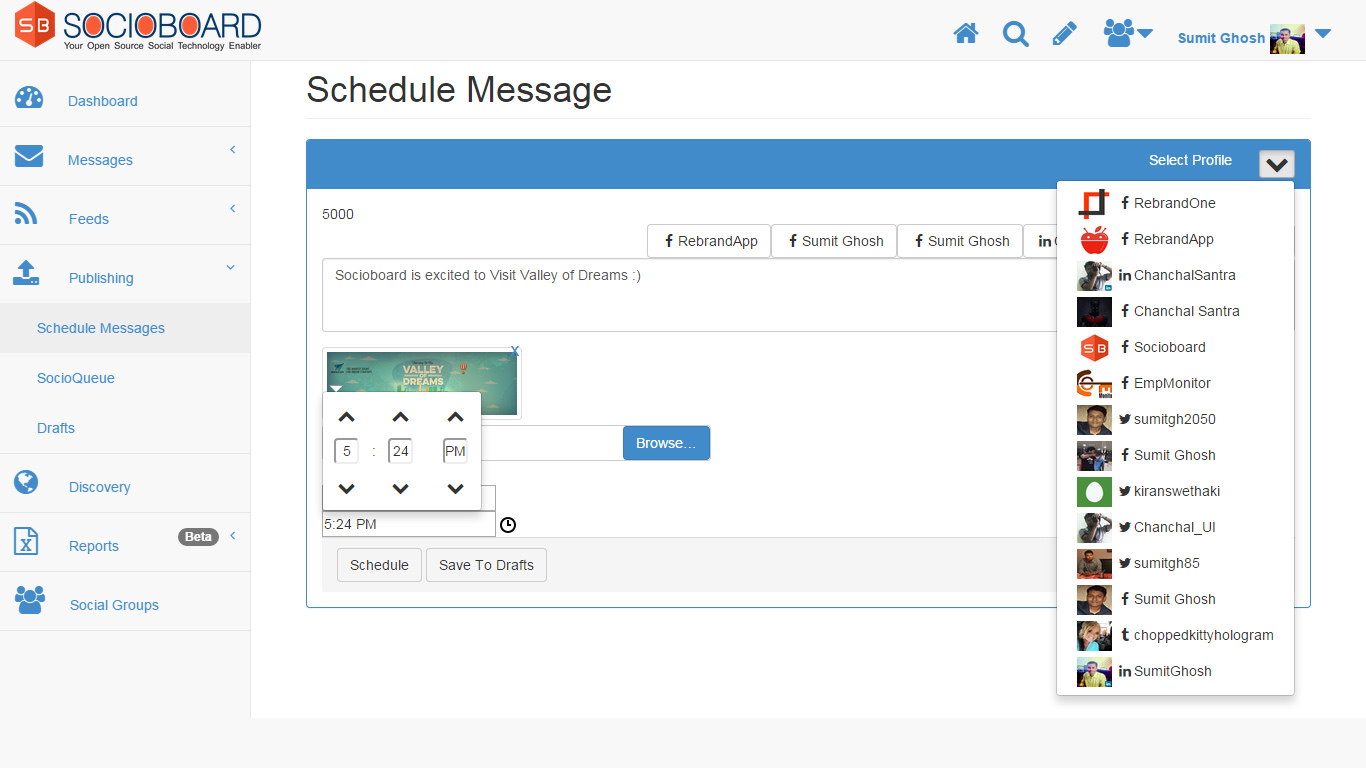Image resolution: width=1366 pixels, height=768 pixels.
Task: Select RebrandApp profile in dropdown list
Action: click(1175, 239)
